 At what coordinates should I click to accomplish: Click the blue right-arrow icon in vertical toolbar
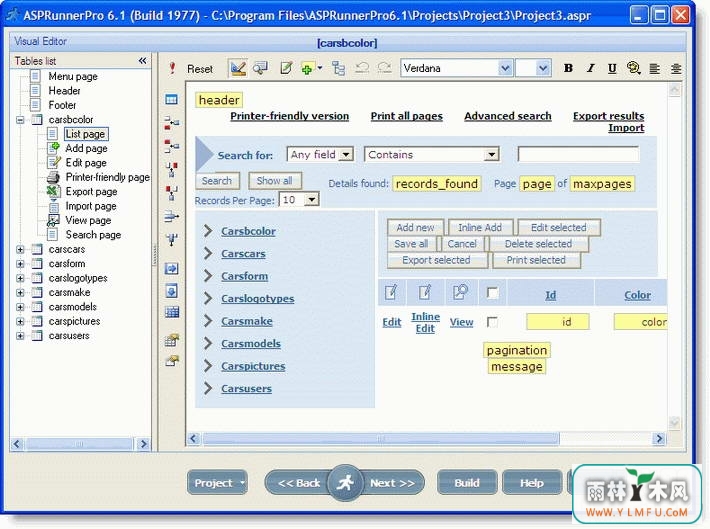point(171,269)
